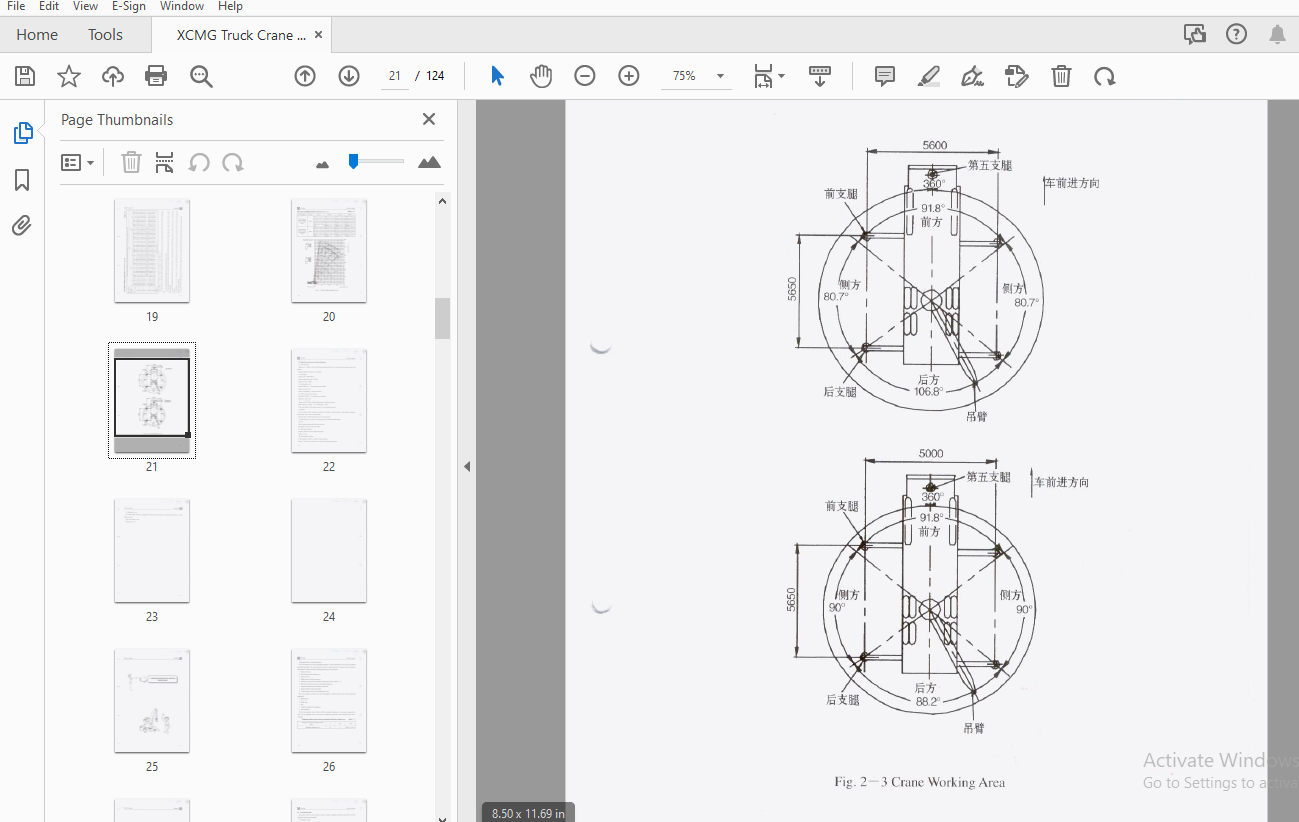Select page 21 thumbnail
Screen dimensions: 1299x822
(152, 400)
